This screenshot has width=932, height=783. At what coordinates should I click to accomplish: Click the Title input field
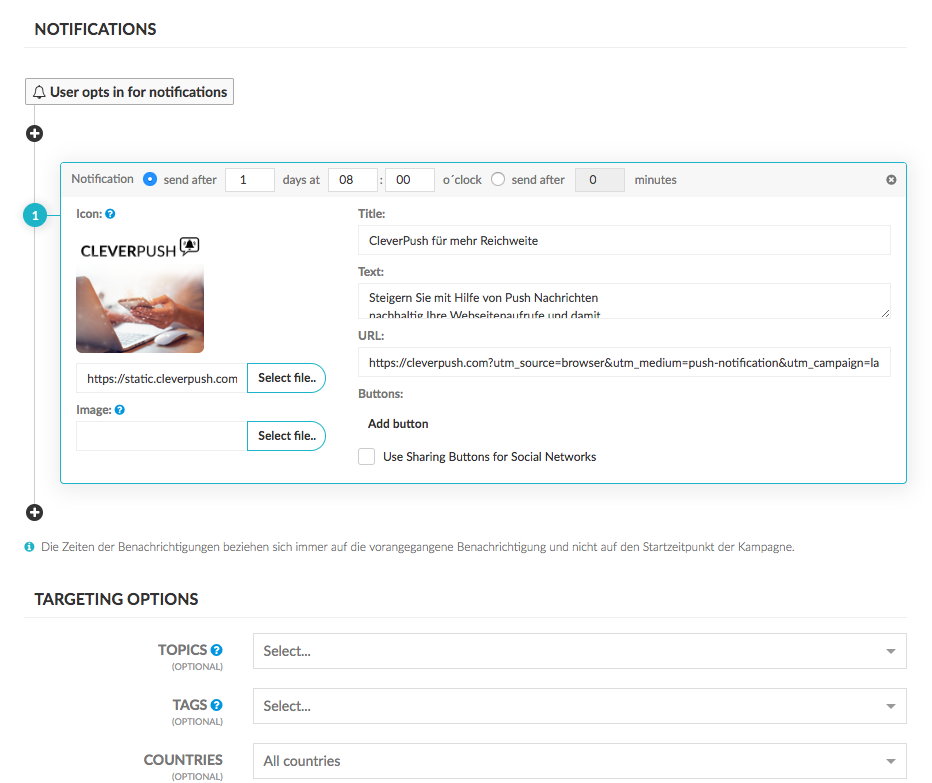click(x=624, y=240)
